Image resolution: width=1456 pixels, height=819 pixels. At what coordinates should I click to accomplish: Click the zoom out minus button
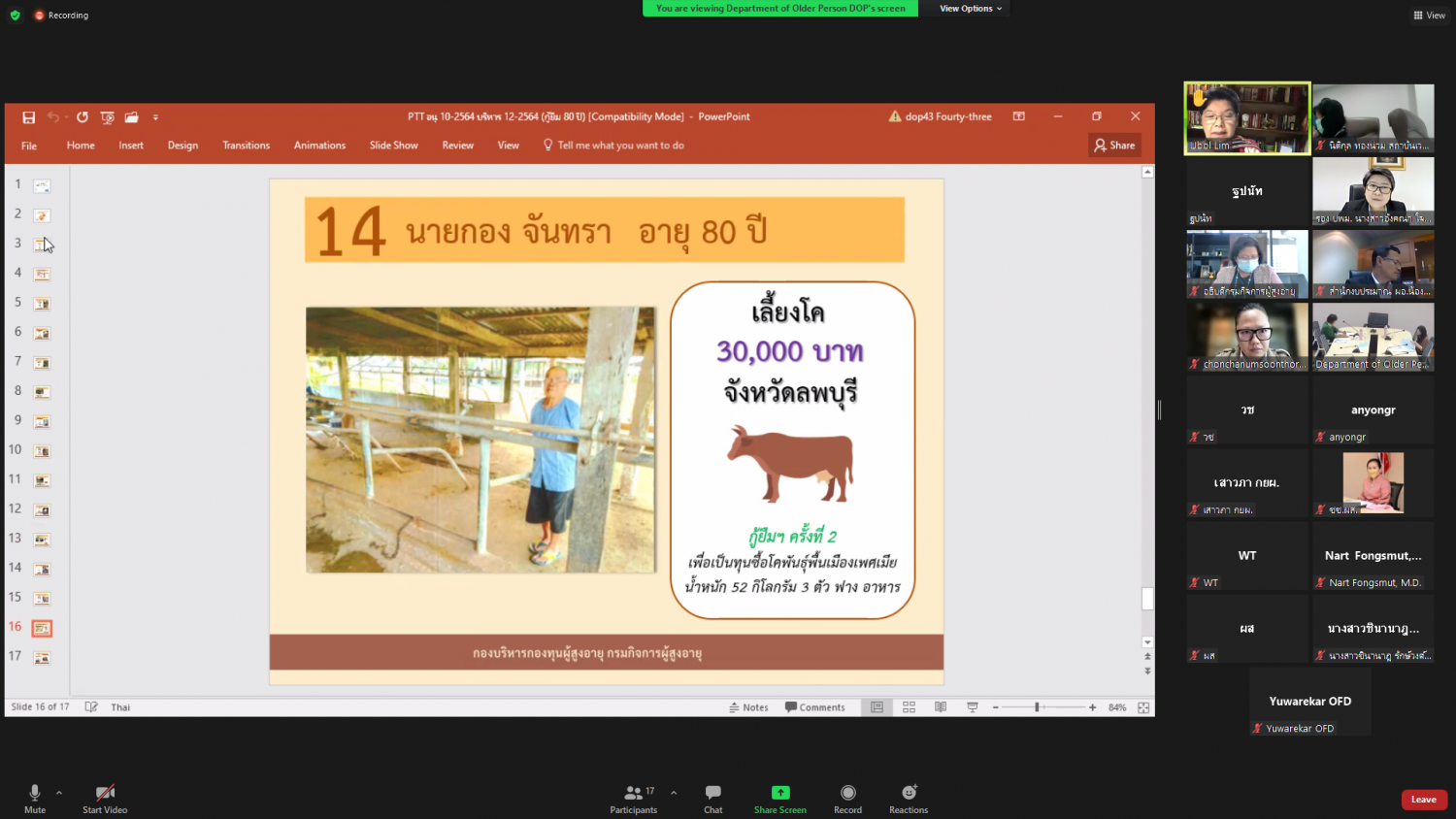(996, 707)
